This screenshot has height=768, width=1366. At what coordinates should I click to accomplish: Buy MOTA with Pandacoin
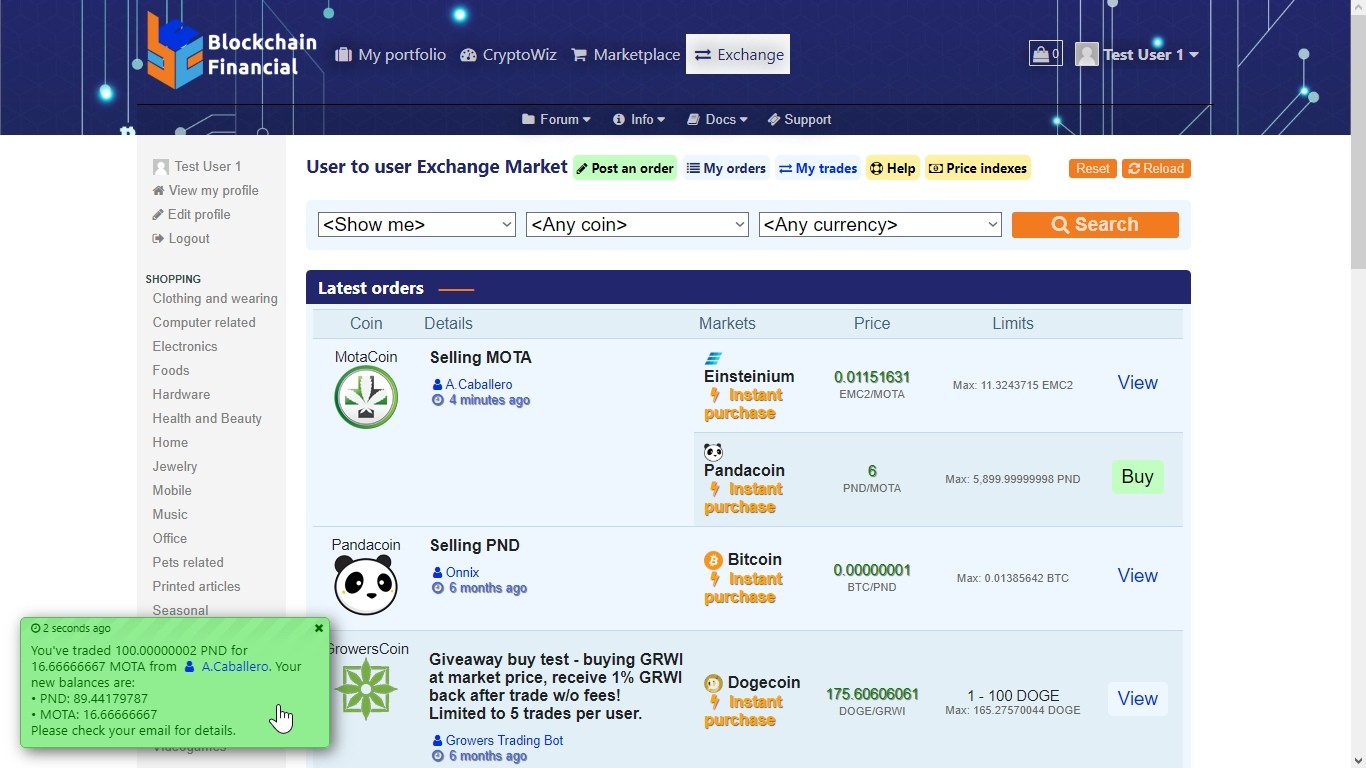click(x=1137, y=477)
